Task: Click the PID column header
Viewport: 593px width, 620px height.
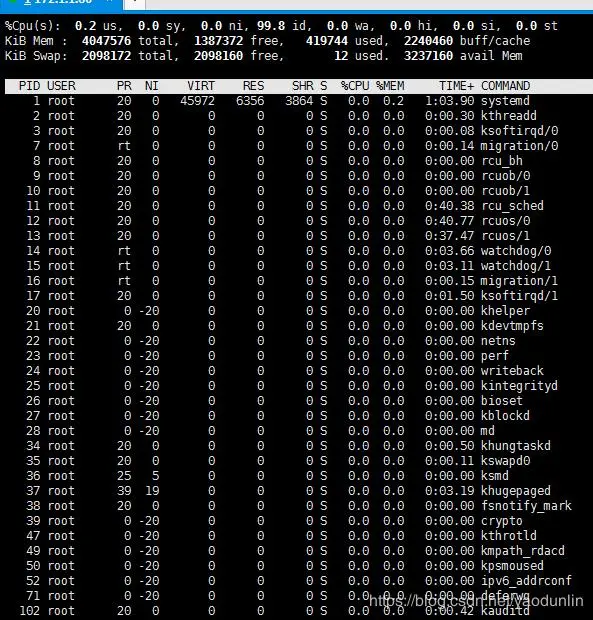Action: [30, 86]
